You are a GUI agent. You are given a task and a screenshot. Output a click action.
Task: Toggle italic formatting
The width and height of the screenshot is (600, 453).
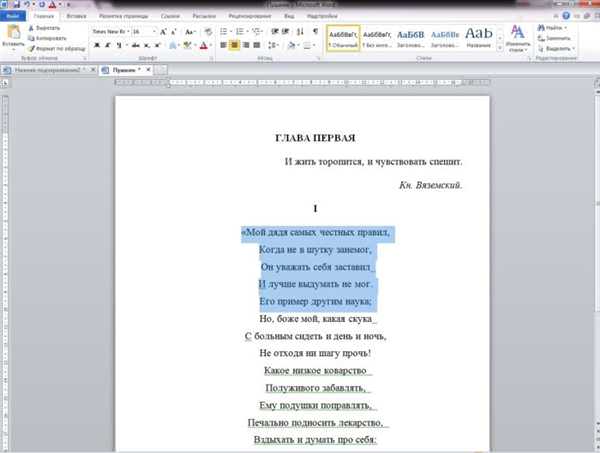(x=108, y=46)
